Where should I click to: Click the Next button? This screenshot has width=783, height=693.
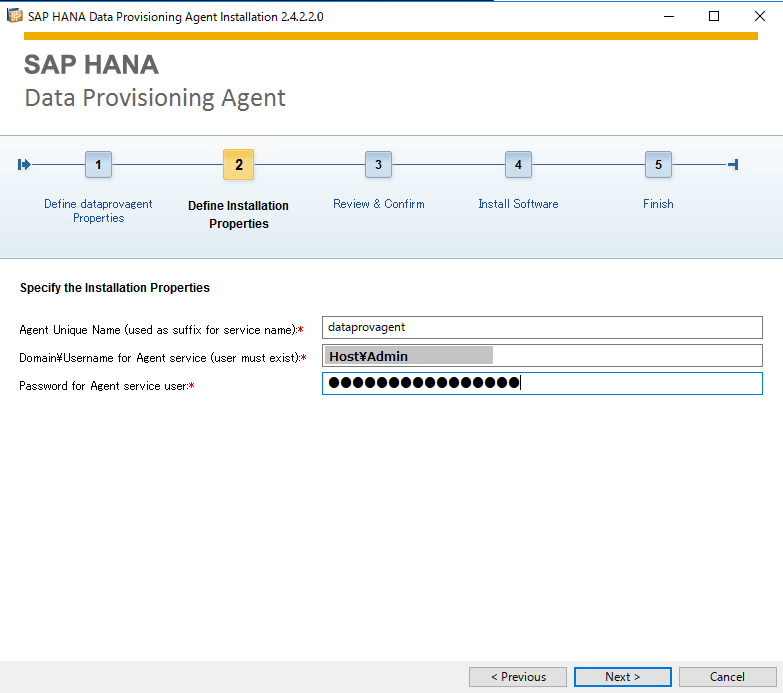(622, 677)
